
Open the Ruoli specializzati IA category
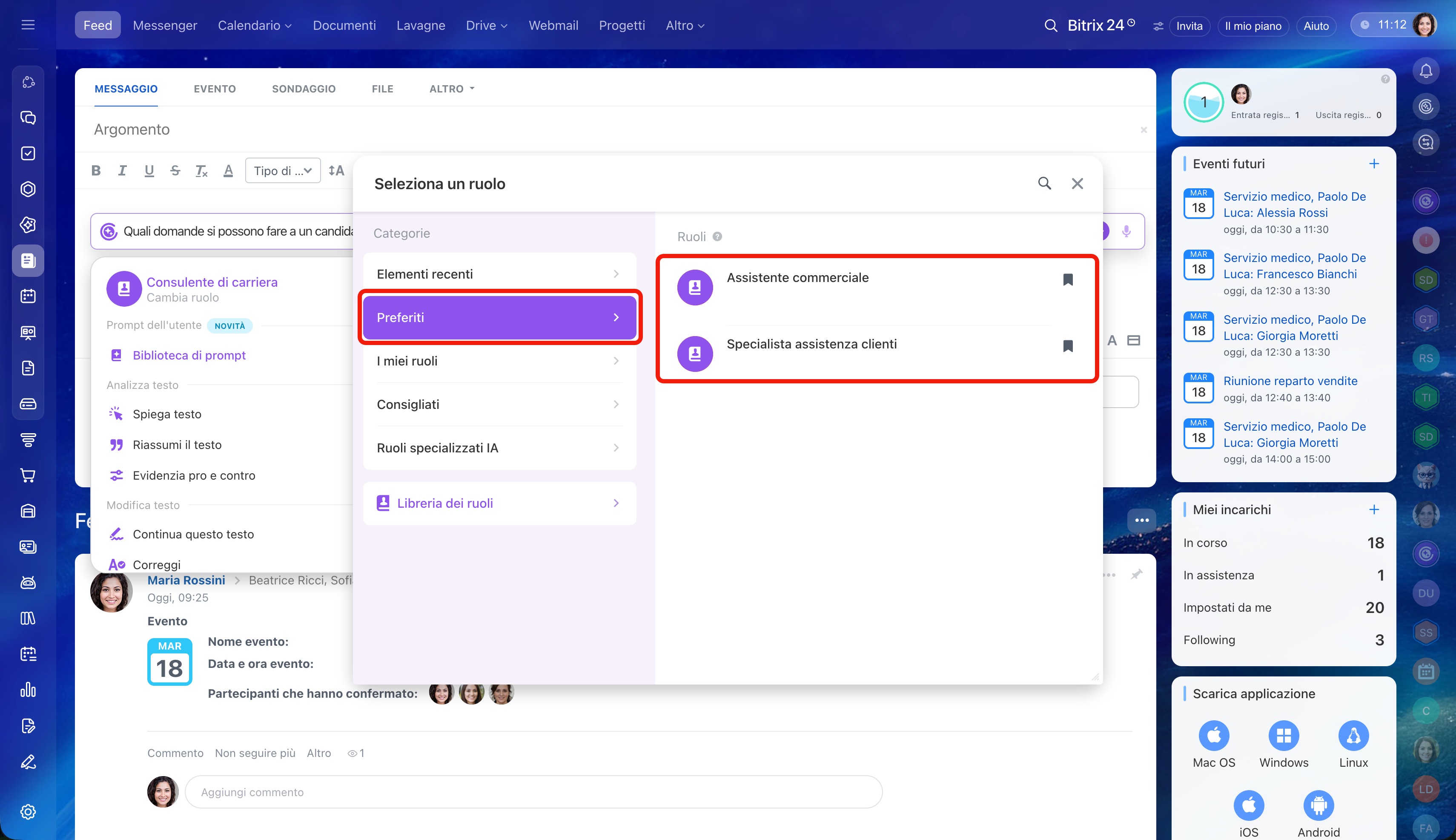(499, 448)
